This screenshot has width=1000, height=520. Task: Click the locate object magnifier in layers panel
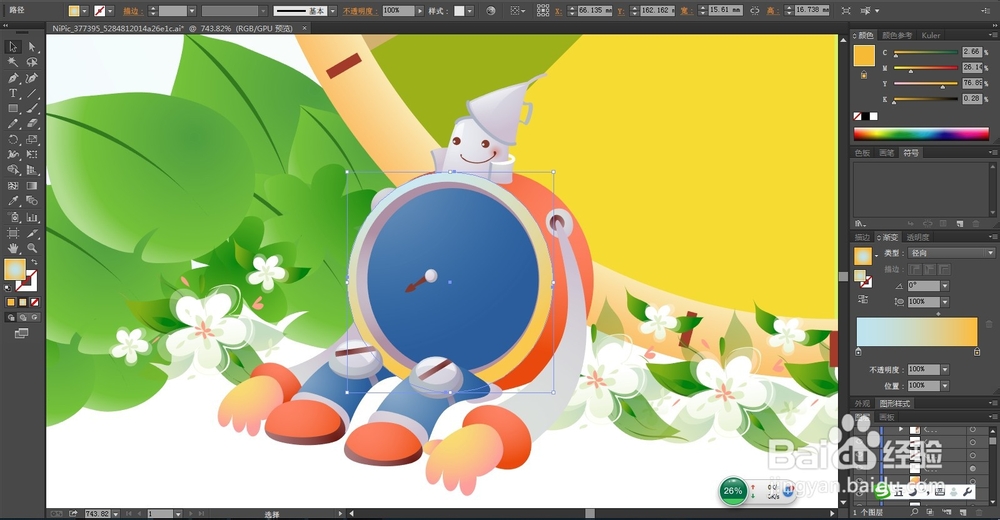[915, 512]
